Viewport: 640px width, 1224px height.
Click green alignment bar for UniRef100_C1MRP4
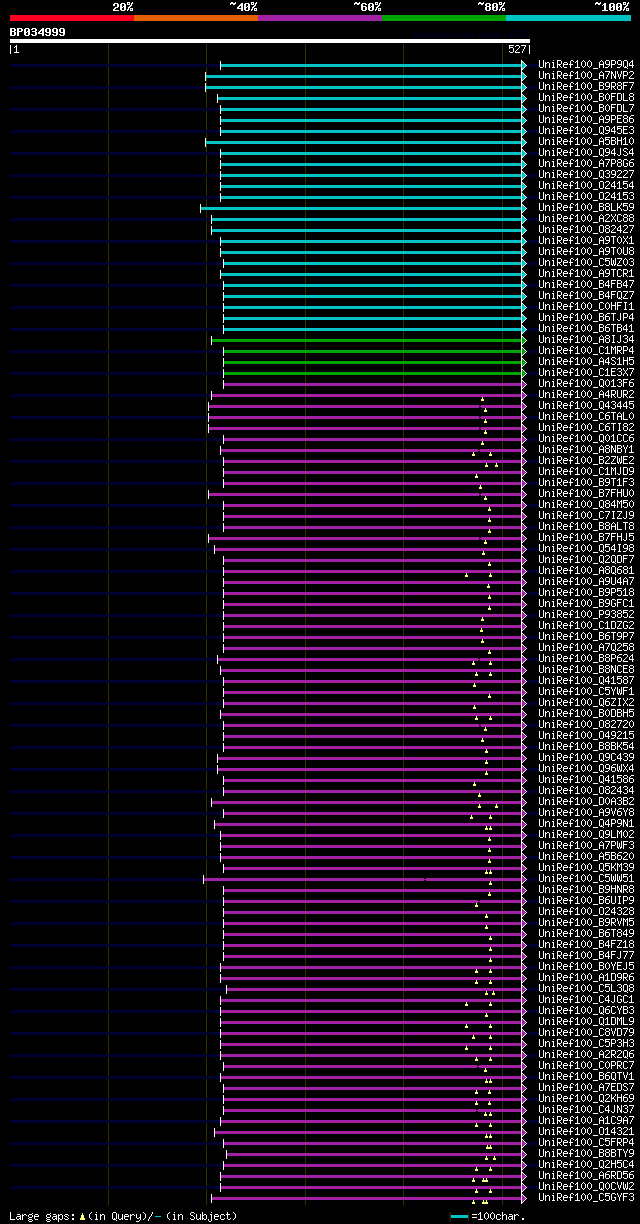tap(374, 351)
